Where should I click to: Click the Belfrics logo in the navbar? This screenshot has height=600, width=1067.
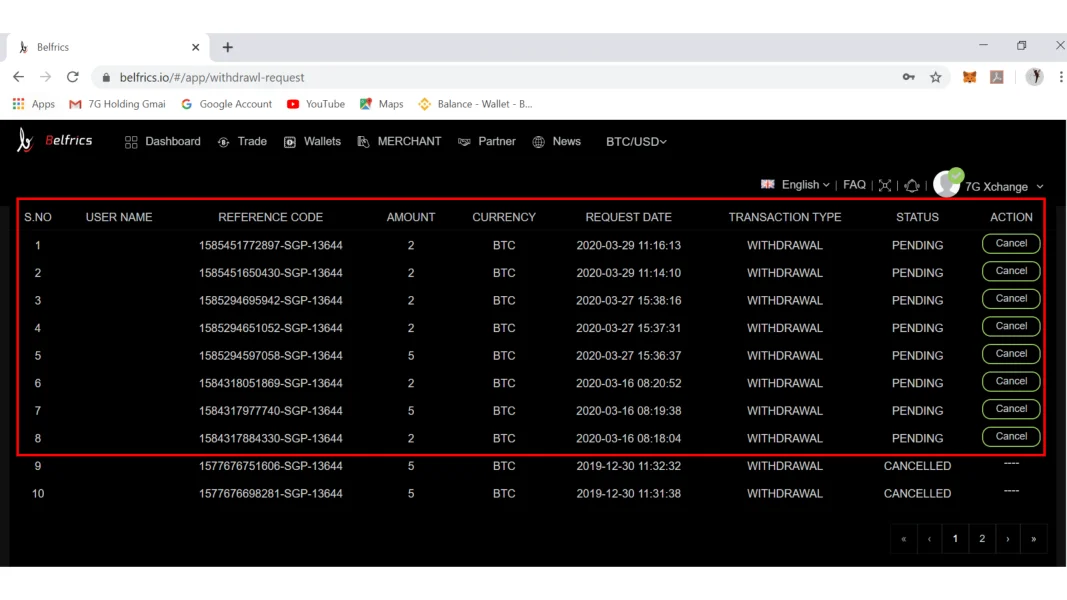pyautogui.click(x=55, y=141)
